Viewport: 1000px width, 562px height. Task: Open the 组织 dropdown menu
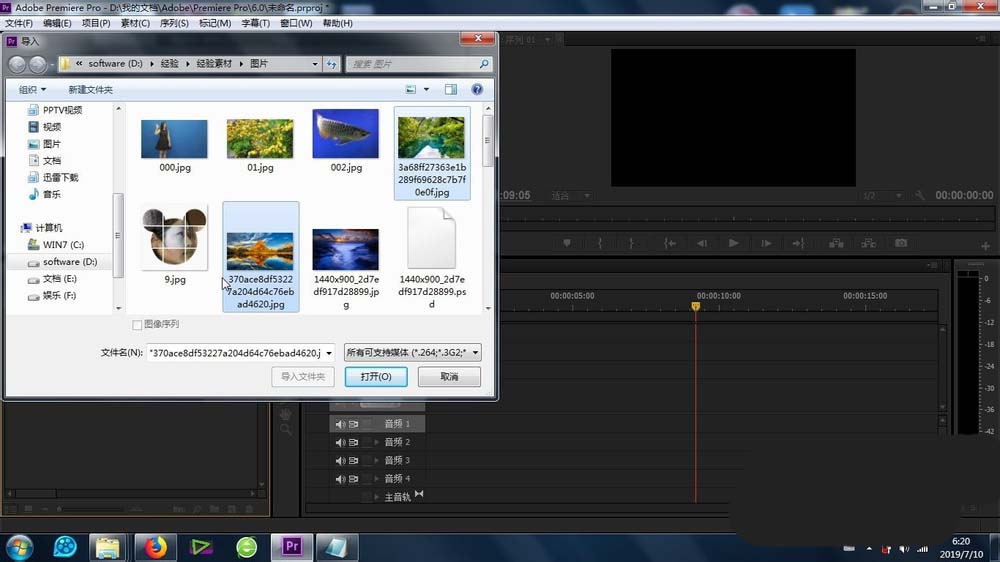point(32,89)
